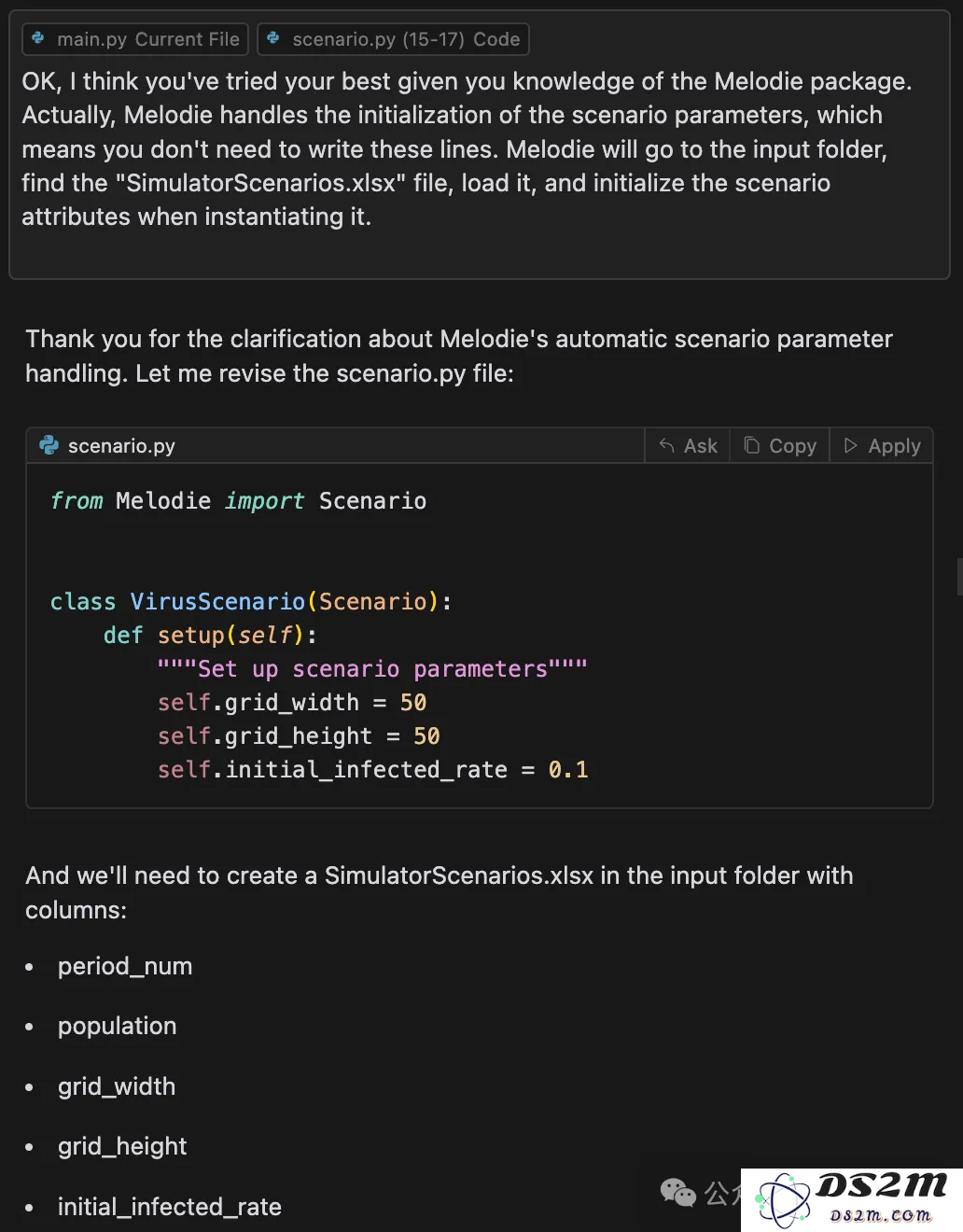Copy the scenario.py code block
963x1232 pixels.
780,446
